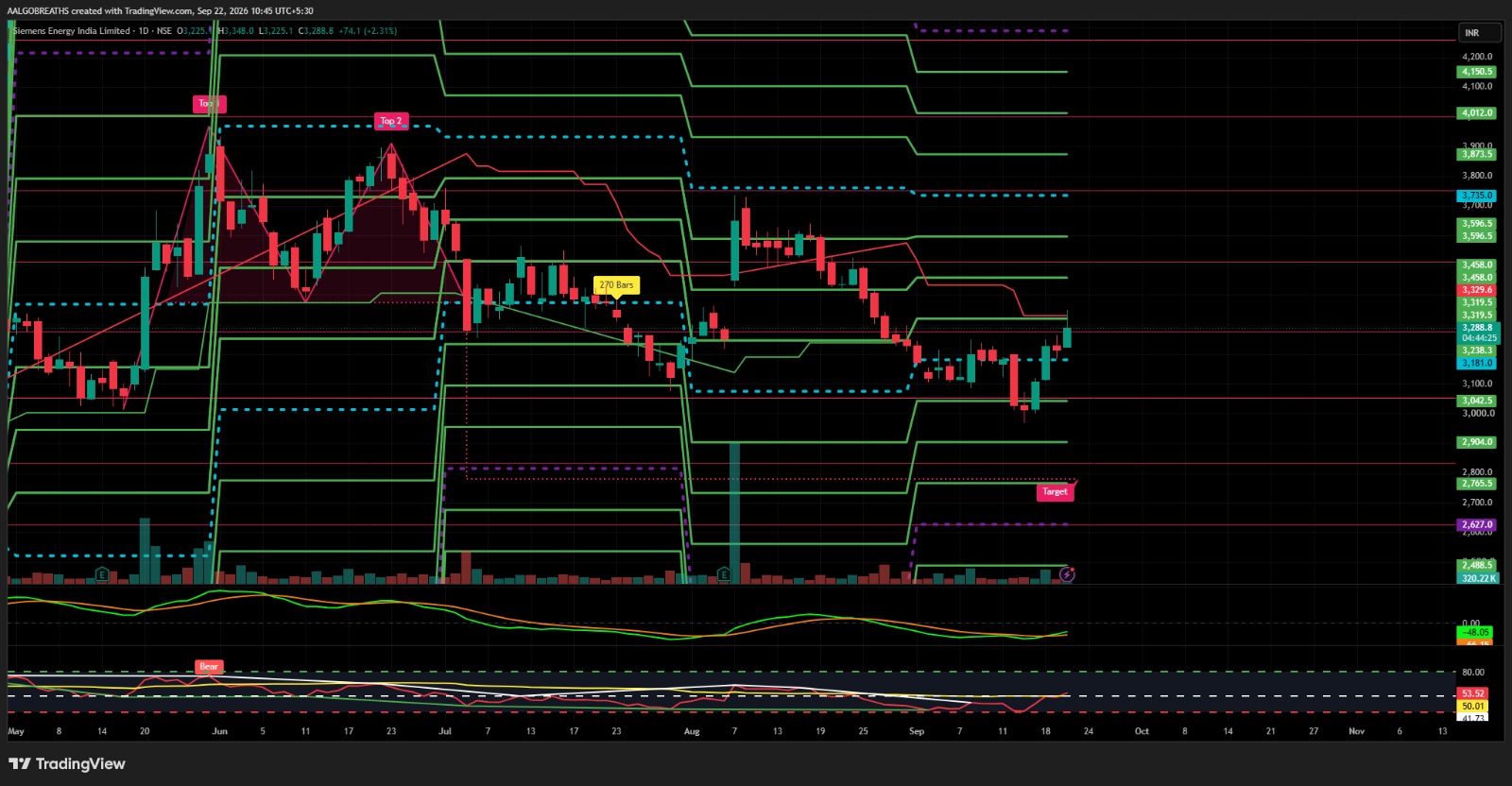Click the 2,904.0 price label
Screen dimensions: 1512x786
pyautogui.click(x=1477, y=442)
